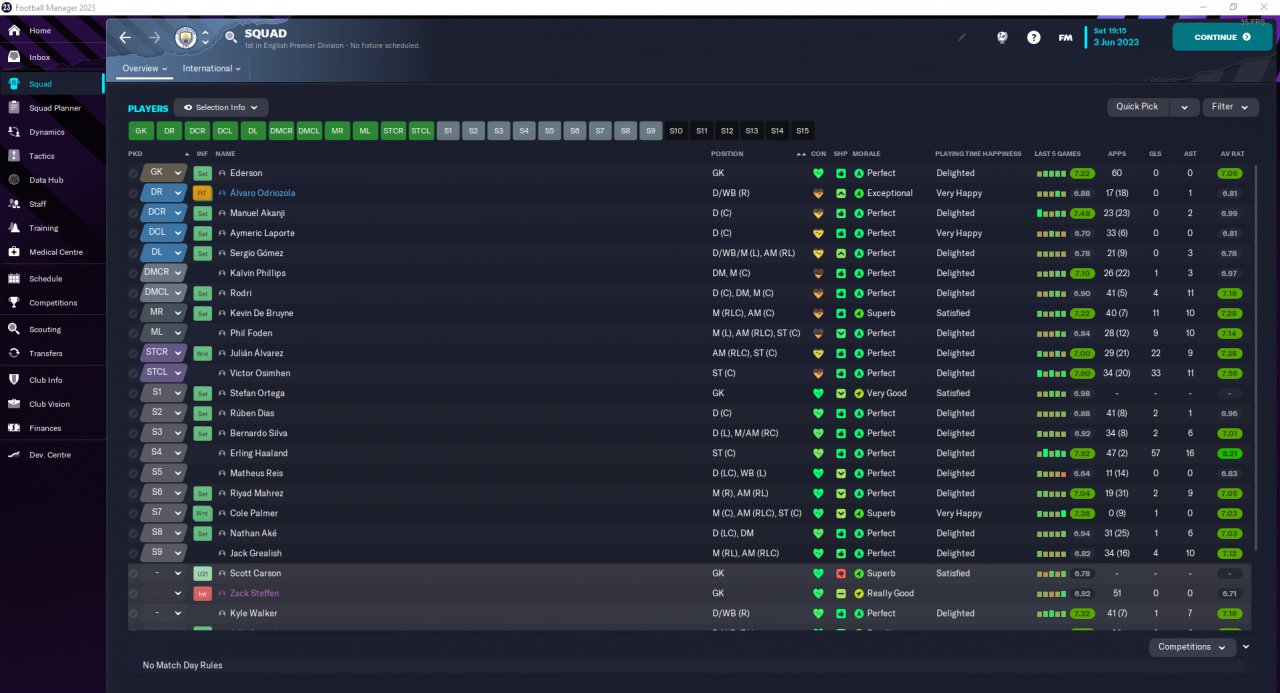
Task: Toggle selection circle for Ederson
Action: pos(134,173)
